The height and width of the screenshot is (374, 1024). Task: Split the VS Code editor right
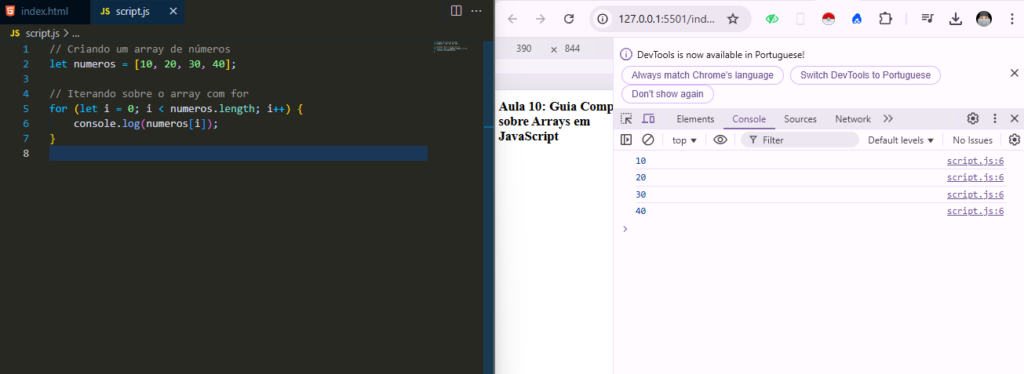tap(456, 11)
